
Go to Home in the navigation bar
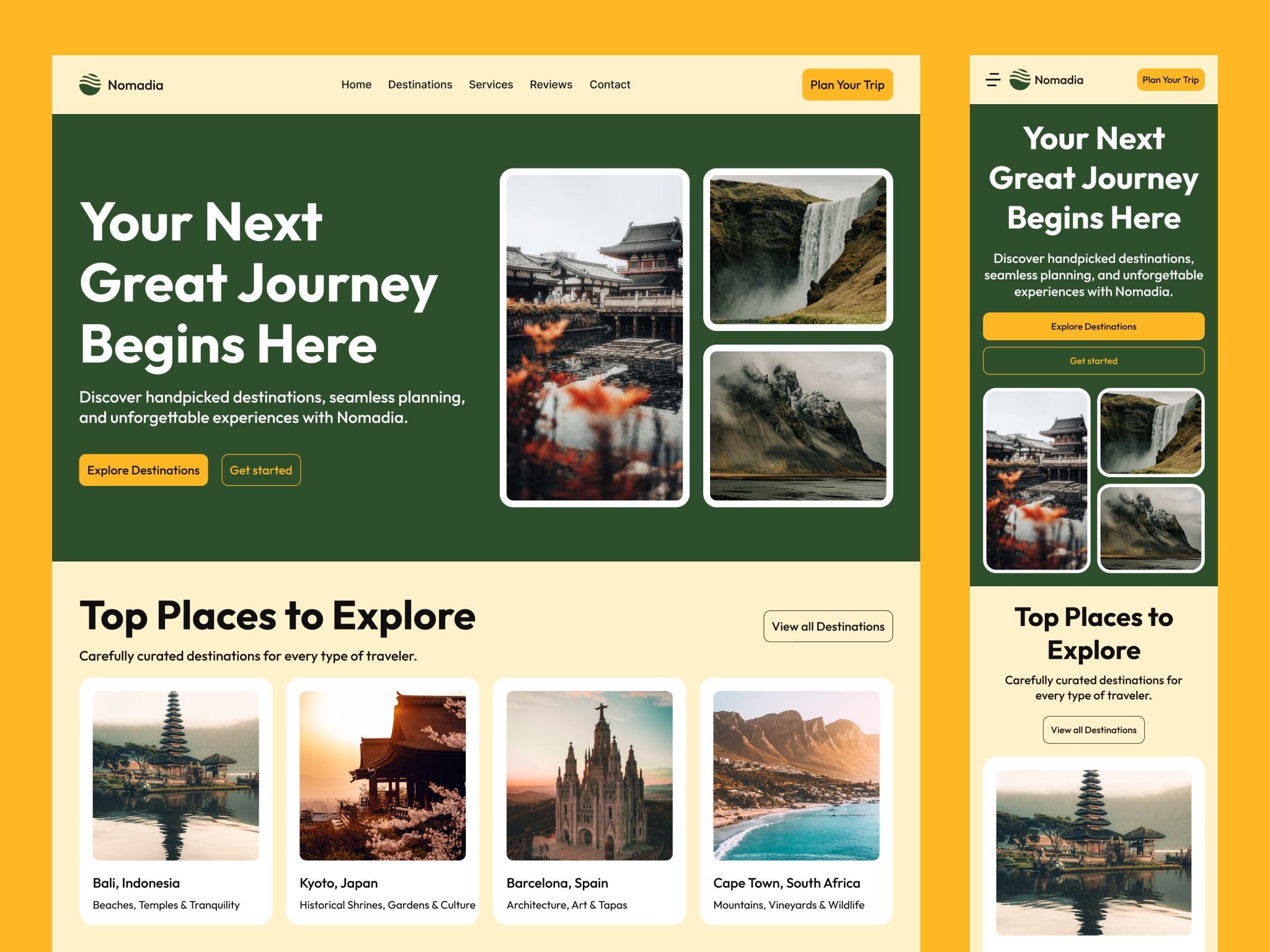coord(356,85)
